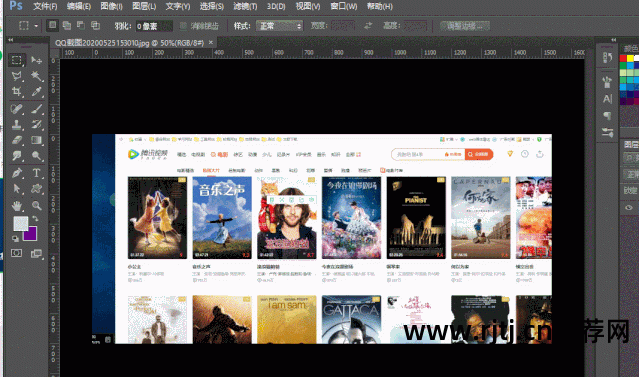
Task: Open the Layer menu
Action: 144,7
